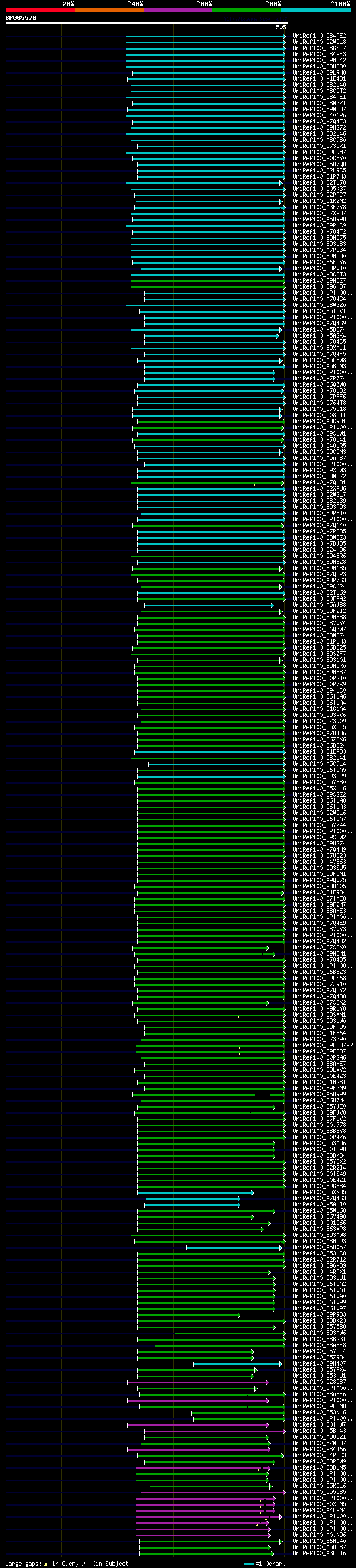The image size is (356, 1568).
Task: Select hit UniRef100_A7BJ36
Action: [x=319, y=734]
